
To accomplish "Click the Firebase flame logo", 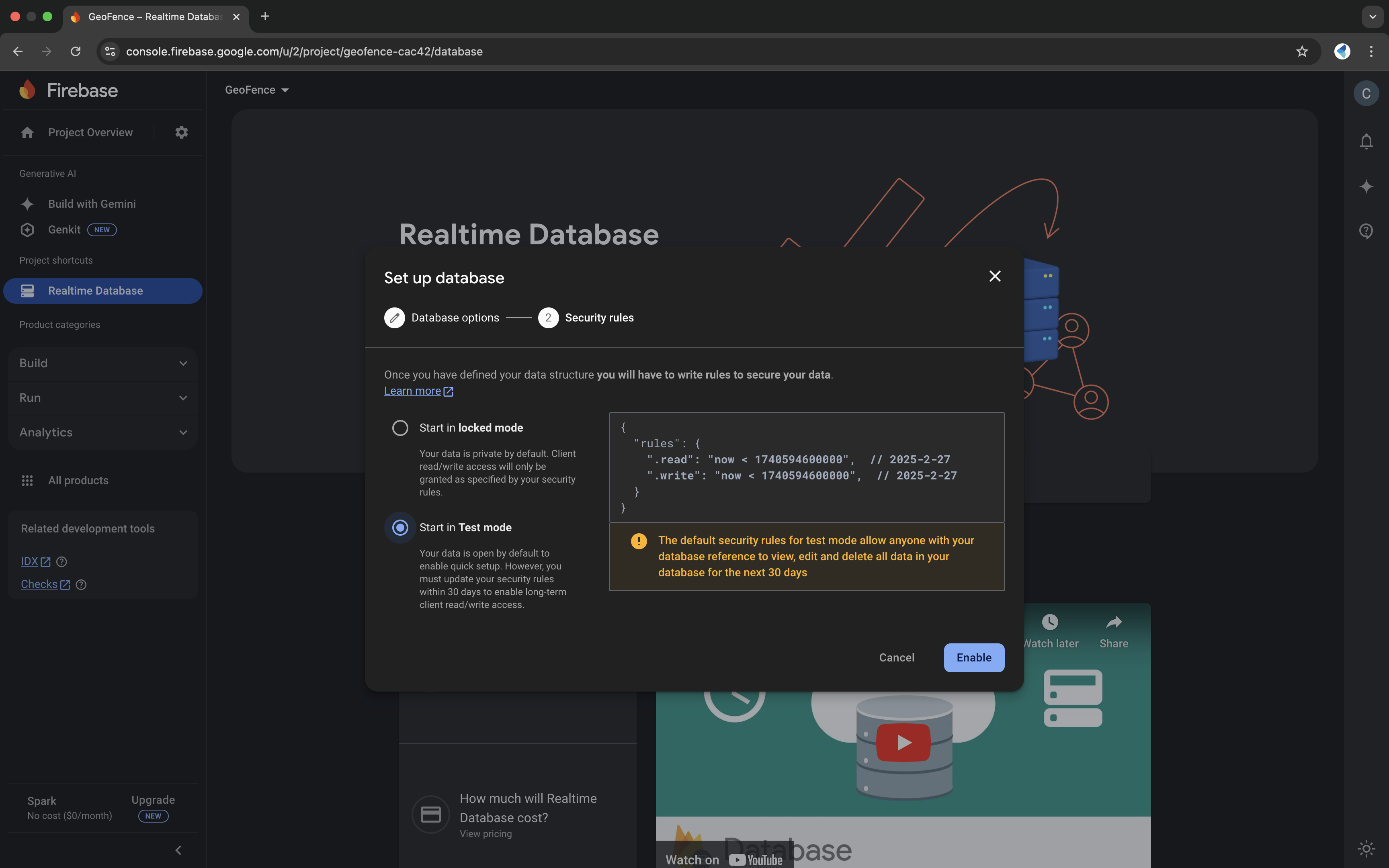I will click(27, 90).
